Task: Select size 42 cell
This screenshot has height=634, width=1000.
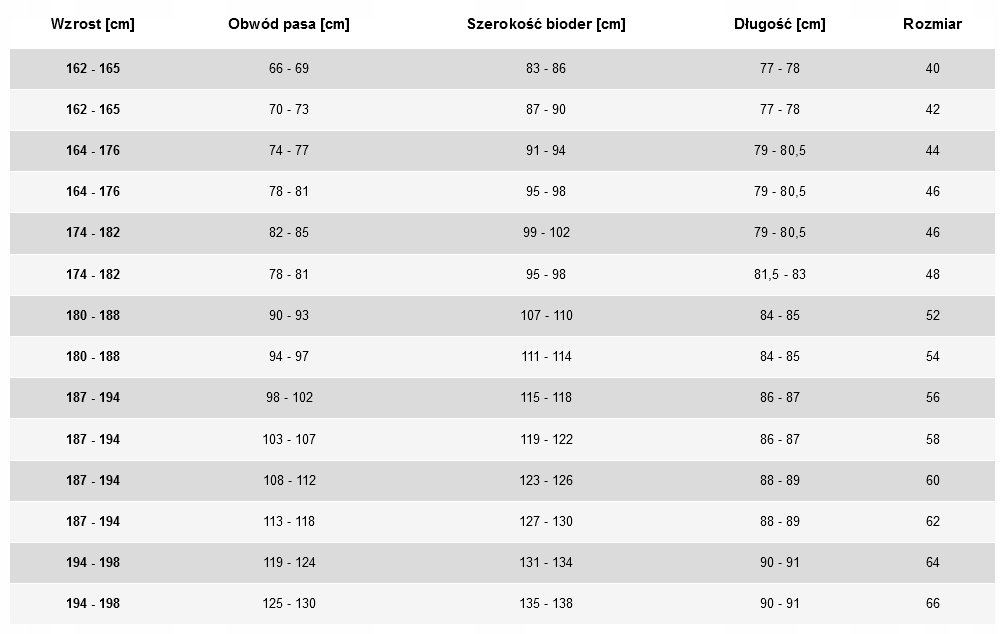Action: [932, 109]
